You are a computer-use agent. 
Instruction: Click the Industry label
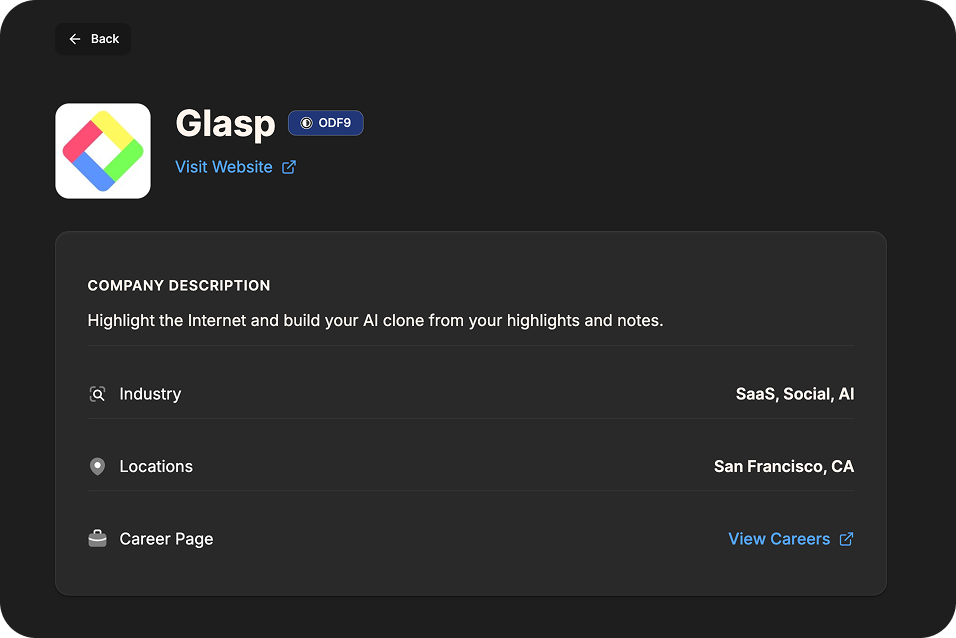tap(150, 394)
